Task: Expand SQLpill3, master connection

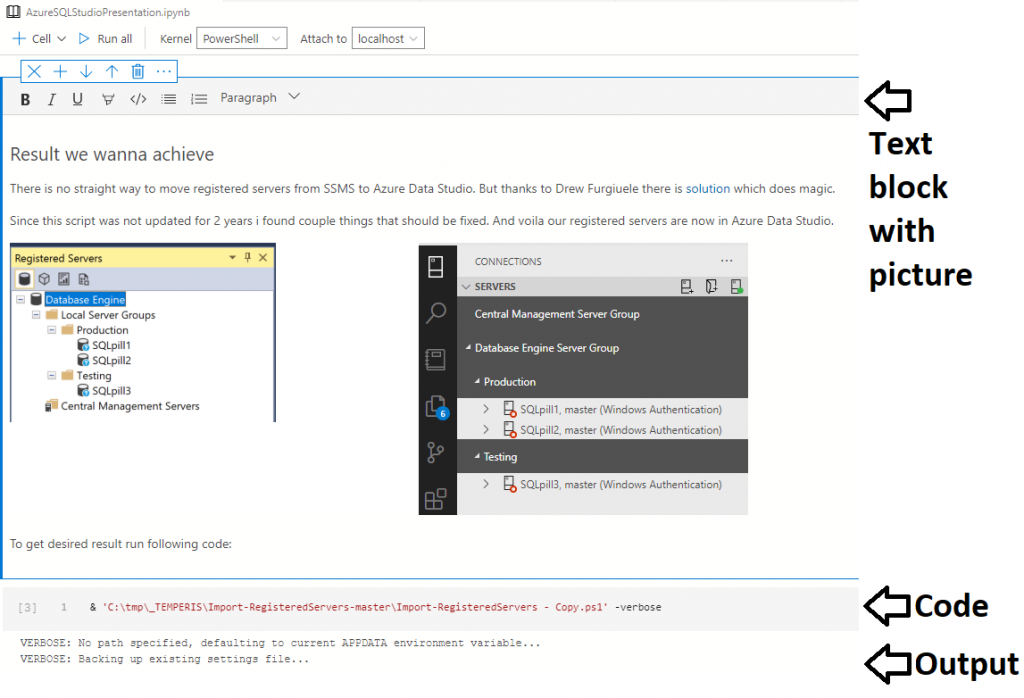Action: click(486, 484)
